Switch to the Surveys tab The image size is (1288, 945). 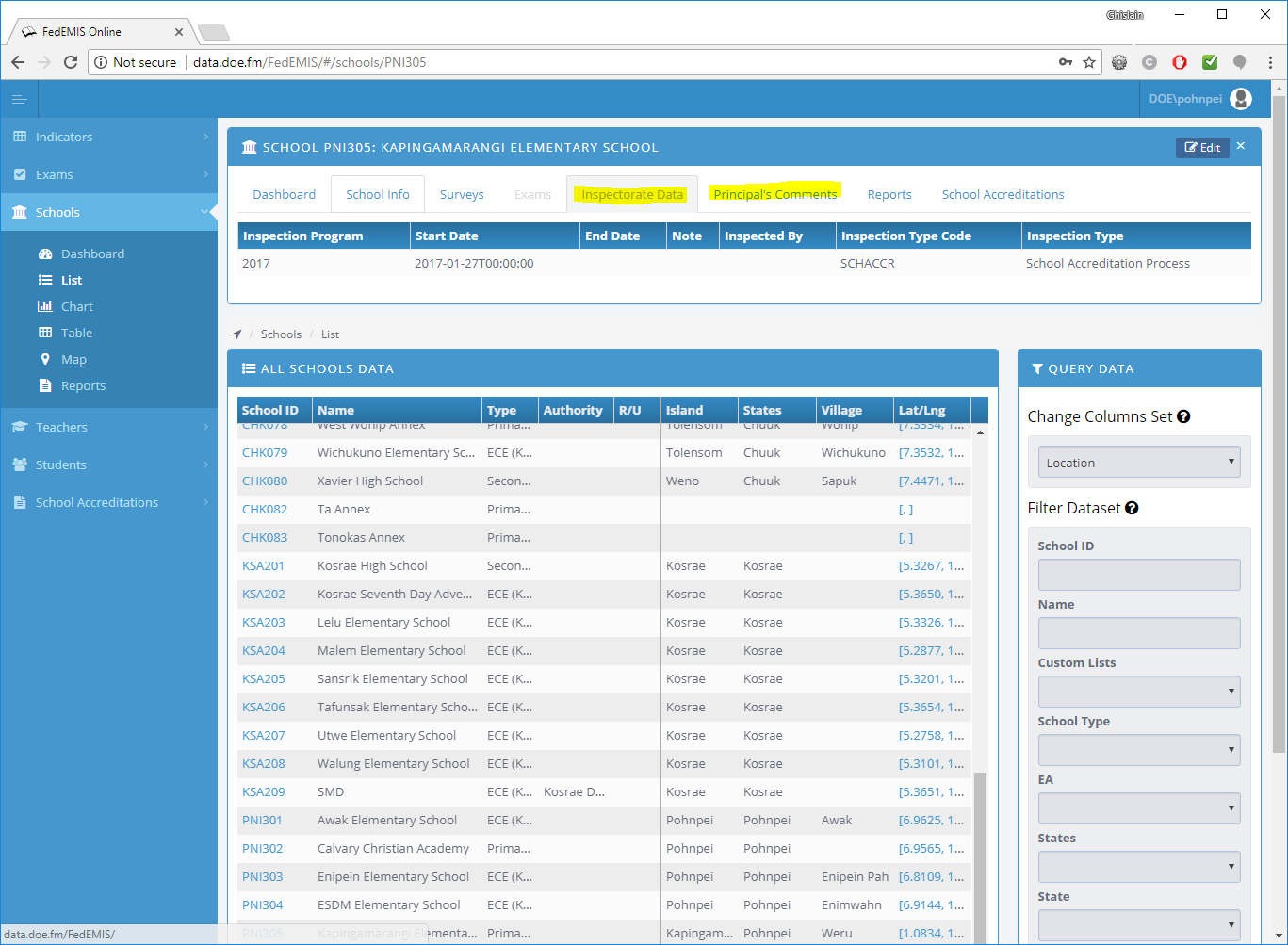pyautogui.click(x=462, y=194)
